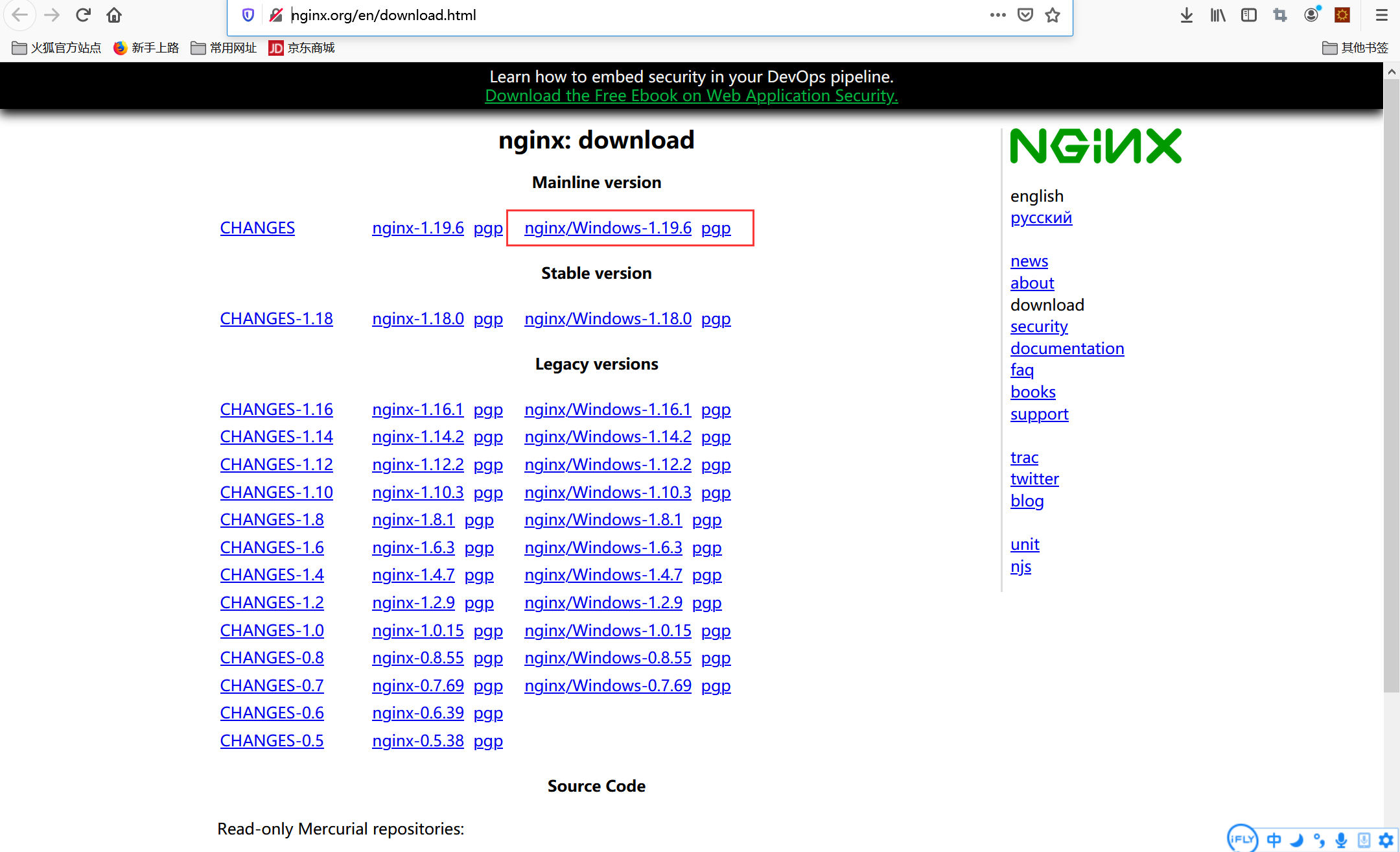Image resolution: width=1400 pixels, height=852 pixels.
Task: Open the downloads panel
Action: [x=1187, y=15]
